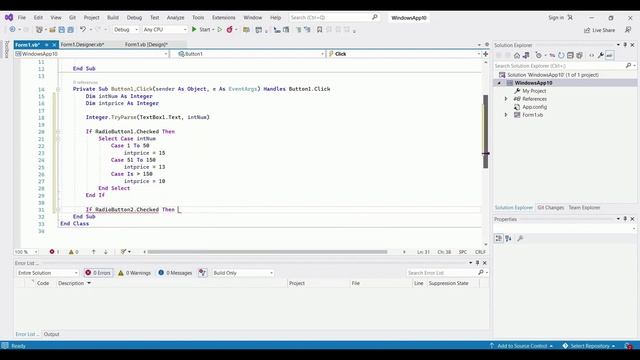640x360 pixels.
Task: Open the Click event member dropdown
Action: pyautogui.click(x=404, y=54)
